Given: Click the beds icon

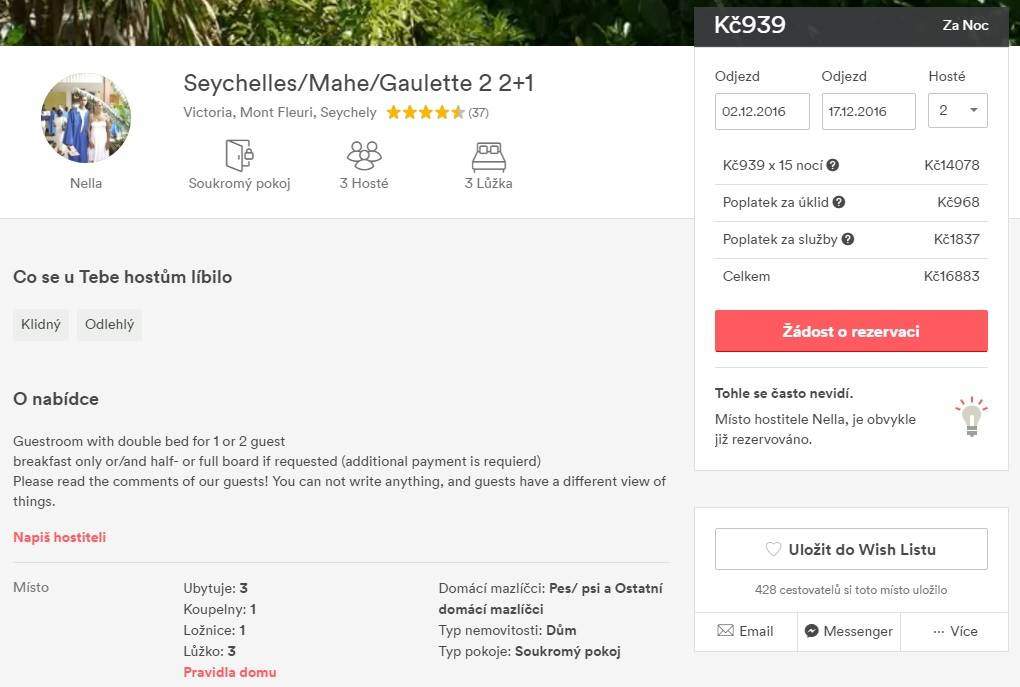Looking at the screenshot, I should point(488,157).
